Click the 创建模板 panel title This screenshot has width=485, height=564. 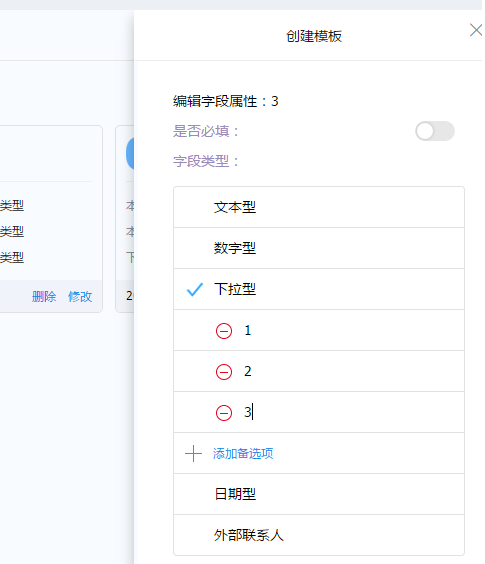point(314,36)
